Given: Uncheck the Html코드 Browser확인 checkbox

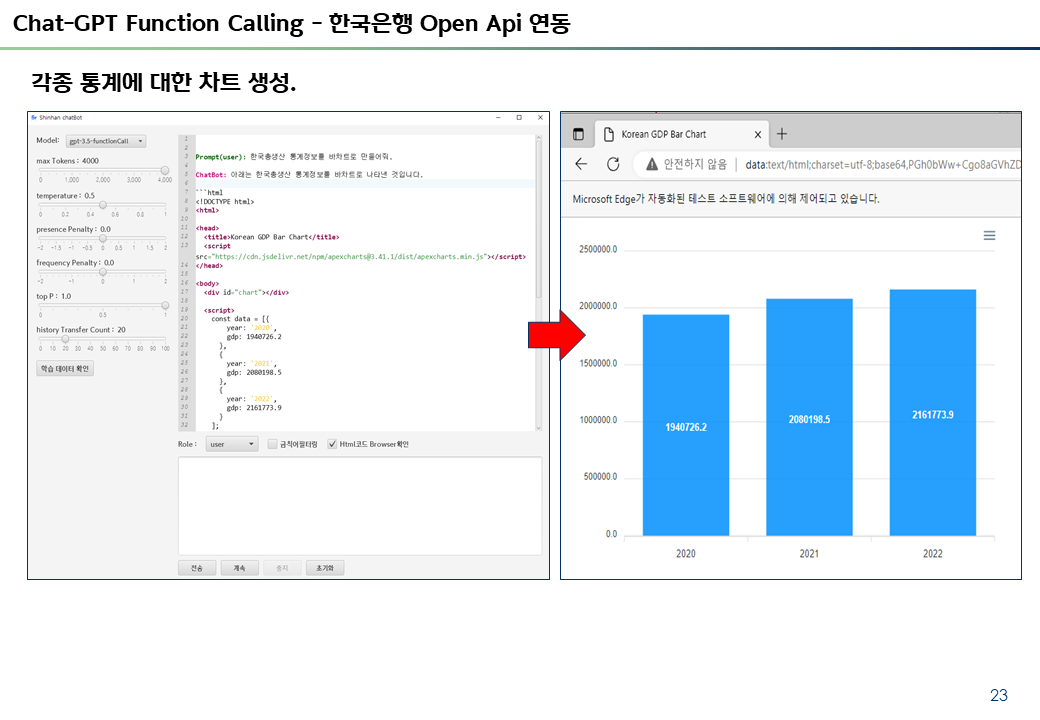Looking at the screenshot, I should point(332,444).
